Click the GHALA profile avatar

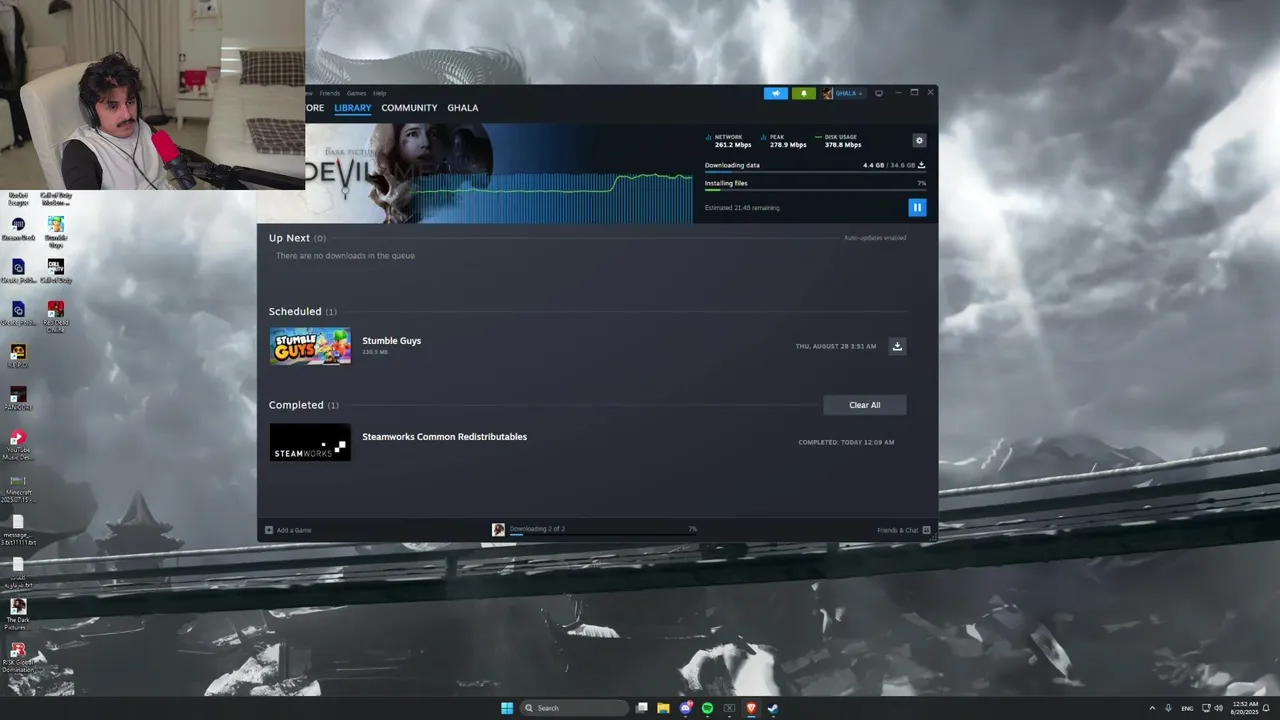click(x=827, y=93)
